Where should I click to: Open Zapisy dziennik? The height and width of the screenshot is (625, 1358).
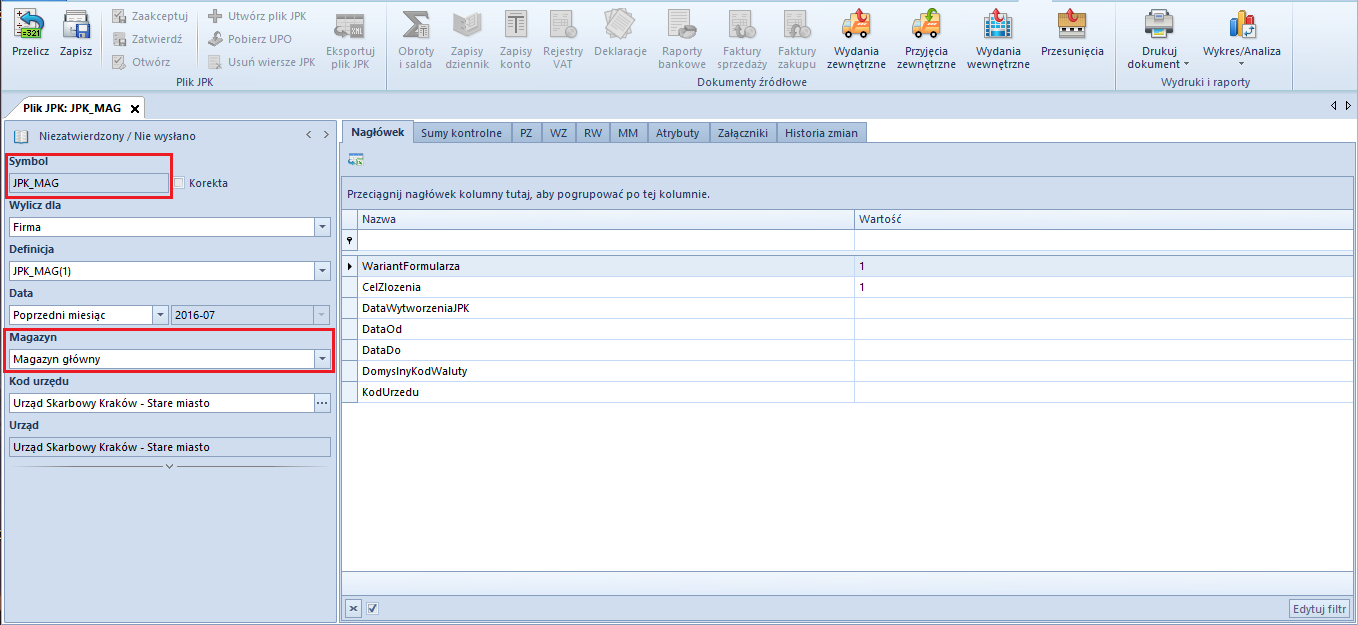point(467,40)
